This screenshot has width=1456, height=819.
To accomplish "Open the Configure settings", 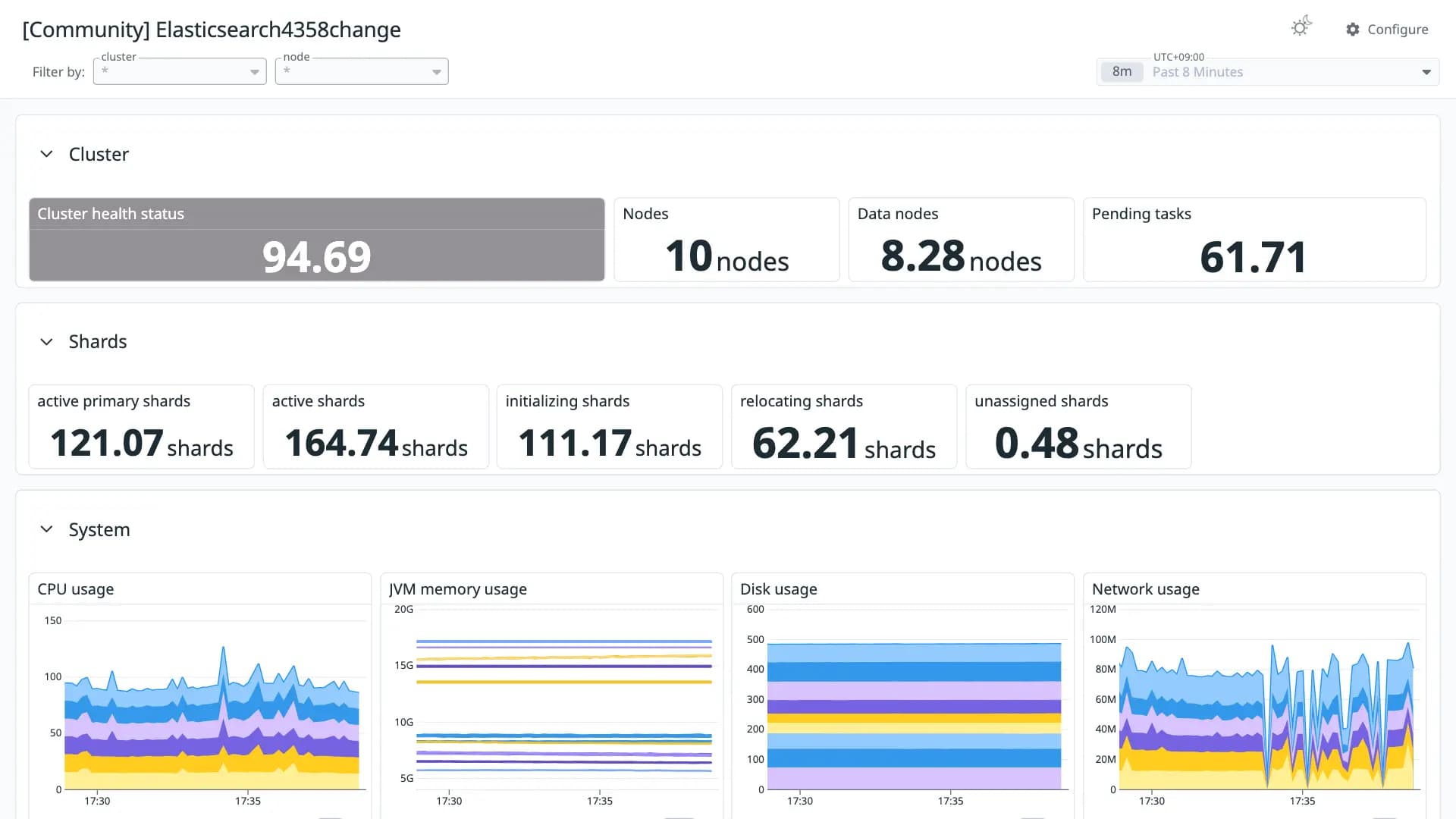I will tap(1387, 30).
